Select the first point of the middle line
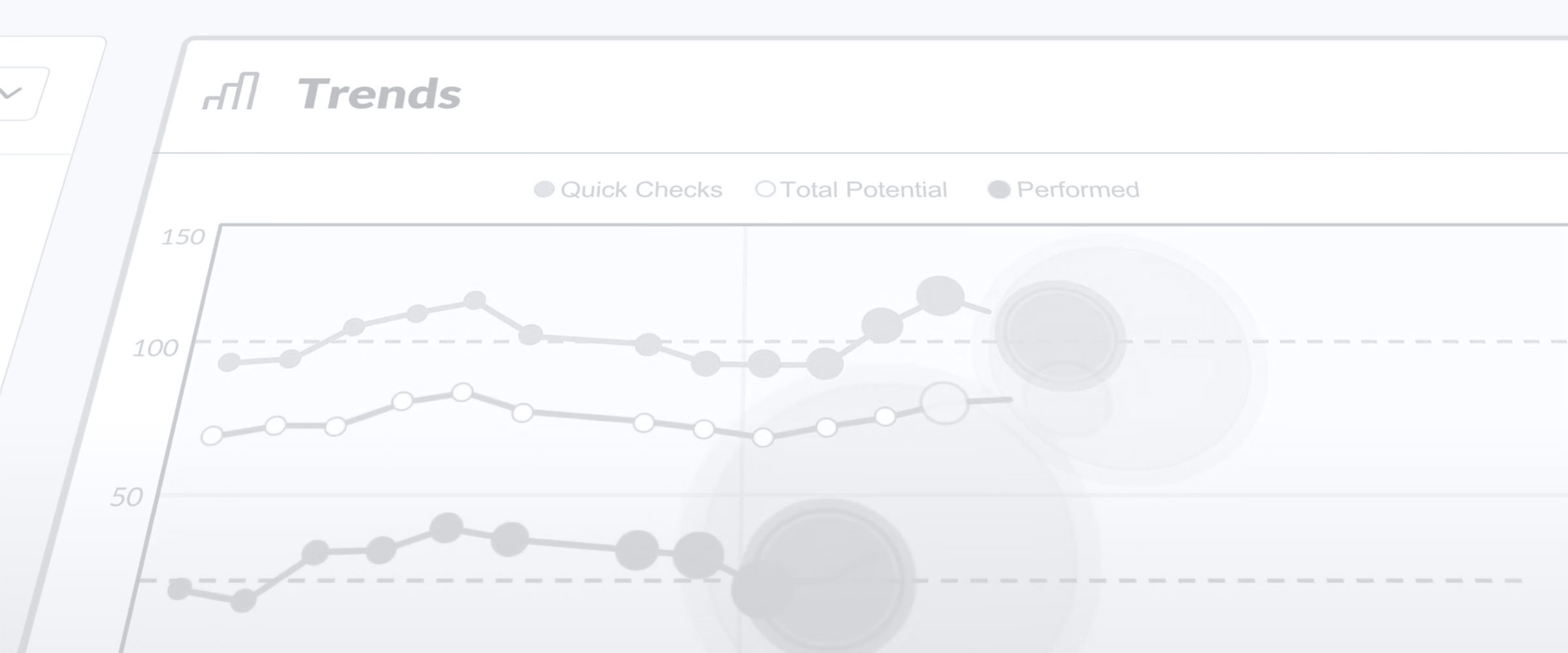1568x653 pixels. [x=212, y=436]
